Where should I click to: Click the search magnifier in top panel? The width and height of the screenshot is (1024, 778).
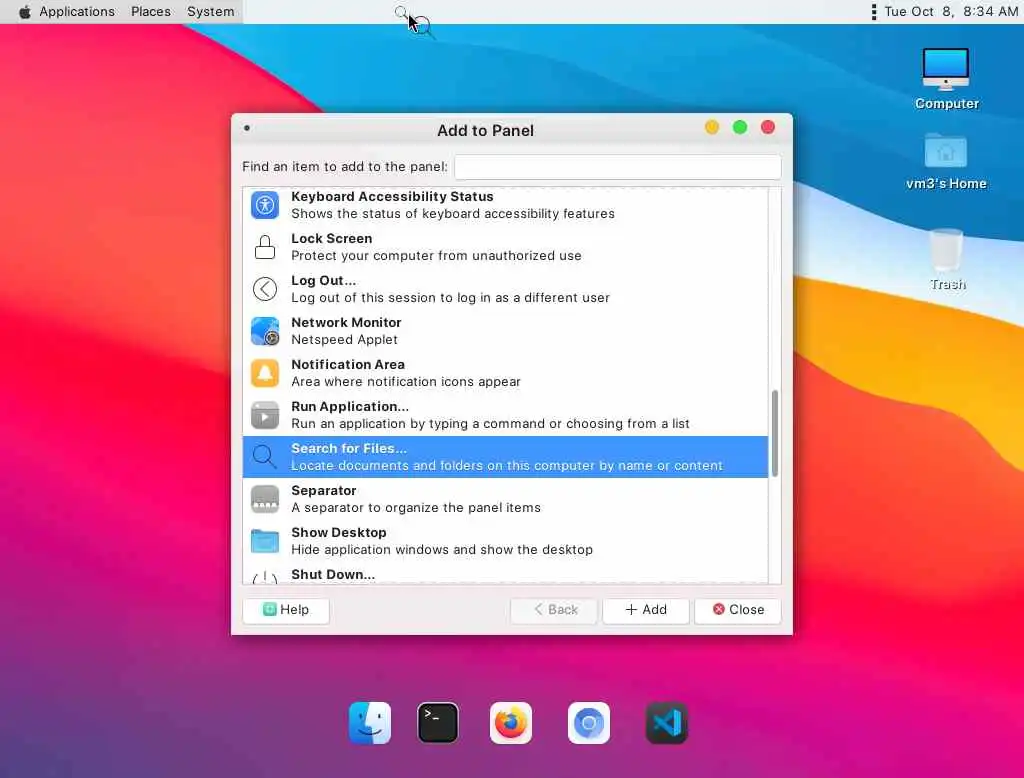pos(401,12)
